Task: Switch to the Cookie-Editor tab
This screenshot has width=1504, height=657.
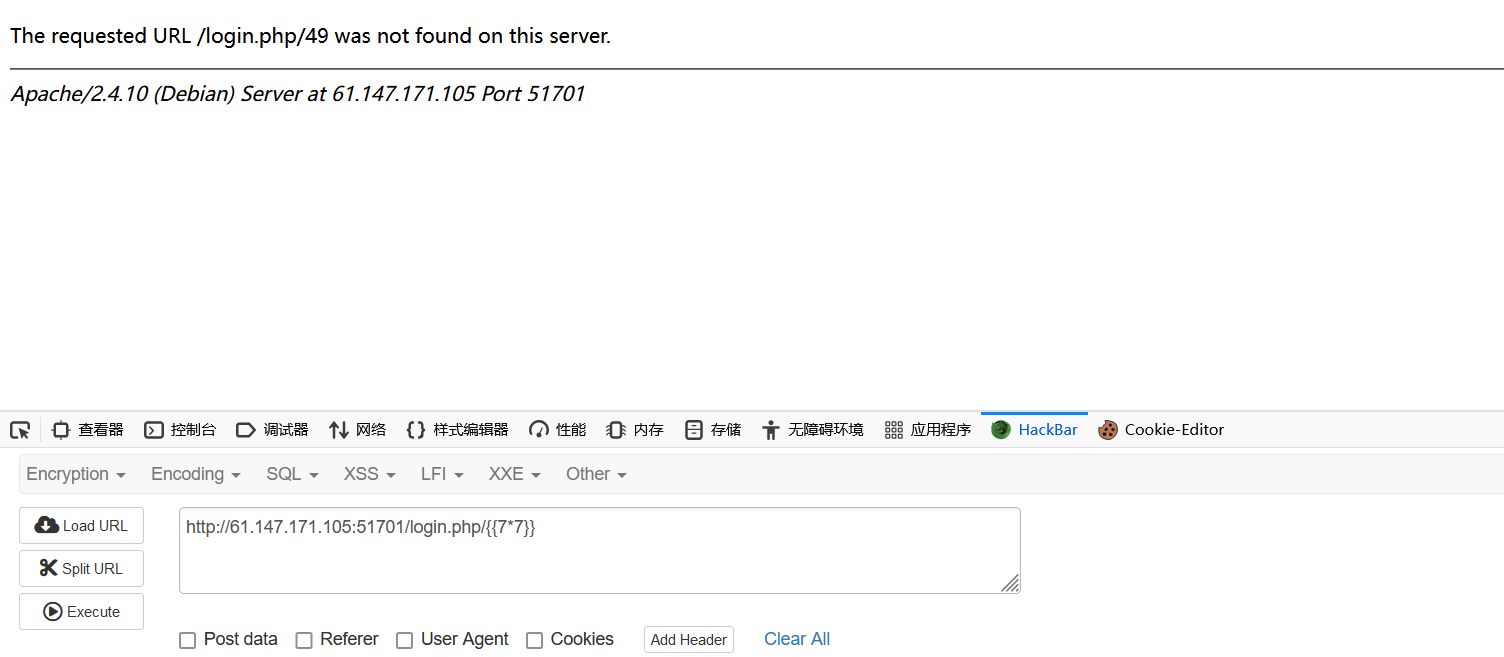Action: pyautogui.click(x=1161, y=430)
